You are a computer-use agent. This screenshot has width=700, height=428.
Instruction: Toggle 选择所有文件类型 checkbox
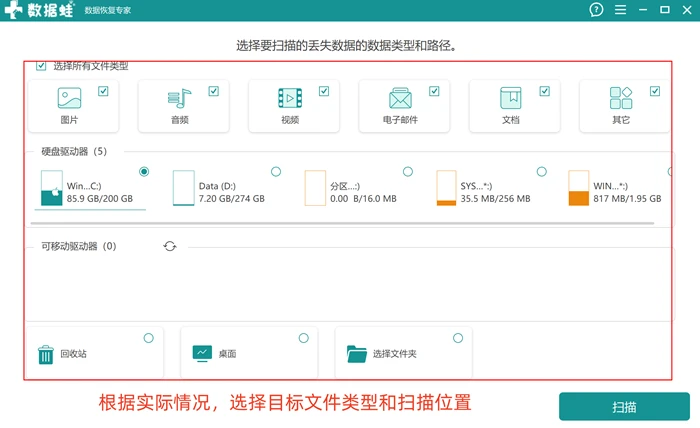tap(41, 66)
